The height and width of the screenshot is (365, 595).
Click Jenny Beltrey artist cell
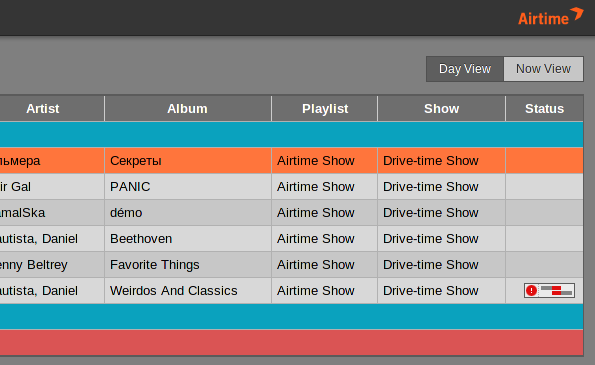tap(52, 265)
